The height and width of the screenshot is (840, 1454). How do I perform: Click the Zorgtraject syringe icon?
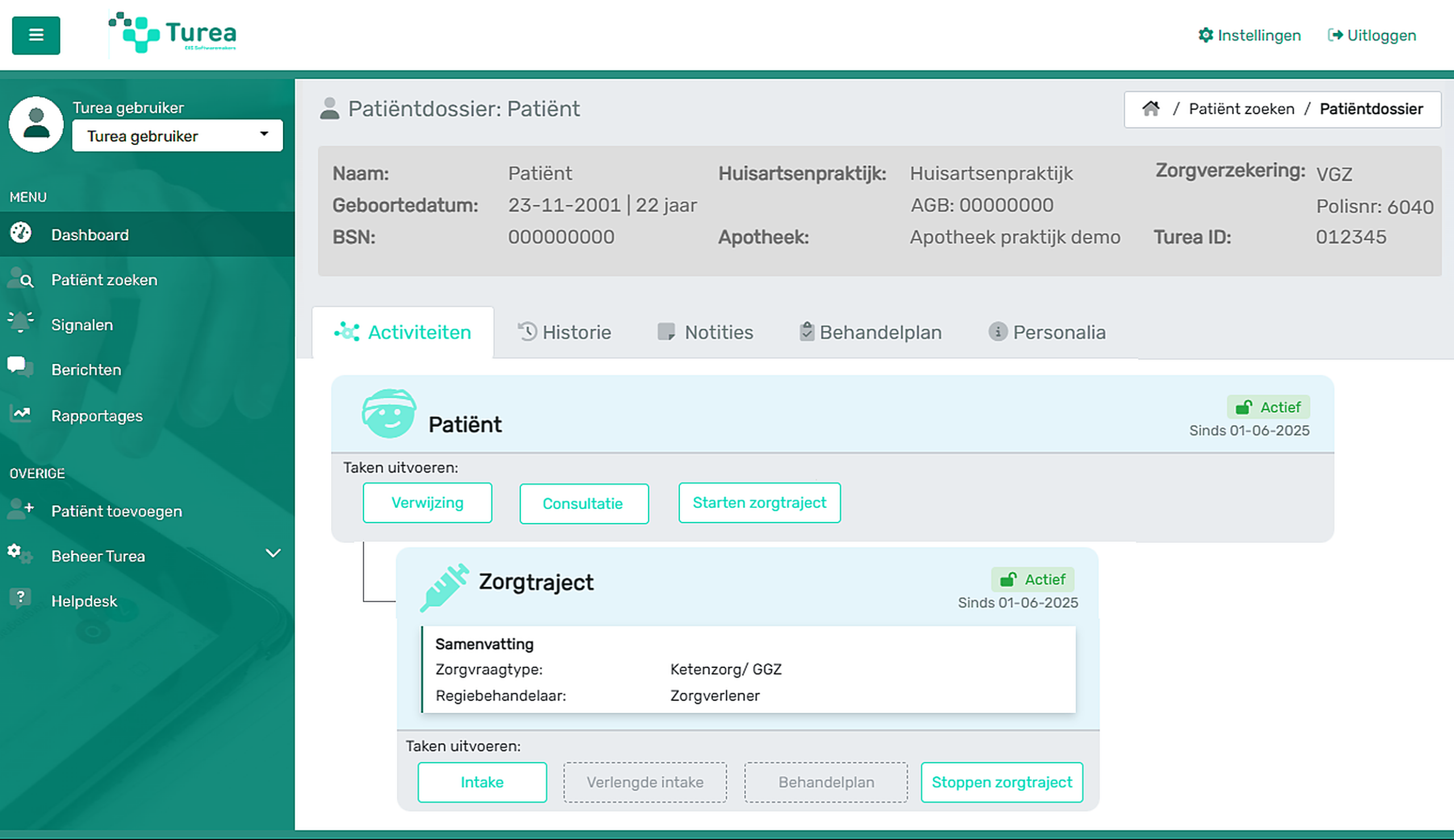pos(444,587)
